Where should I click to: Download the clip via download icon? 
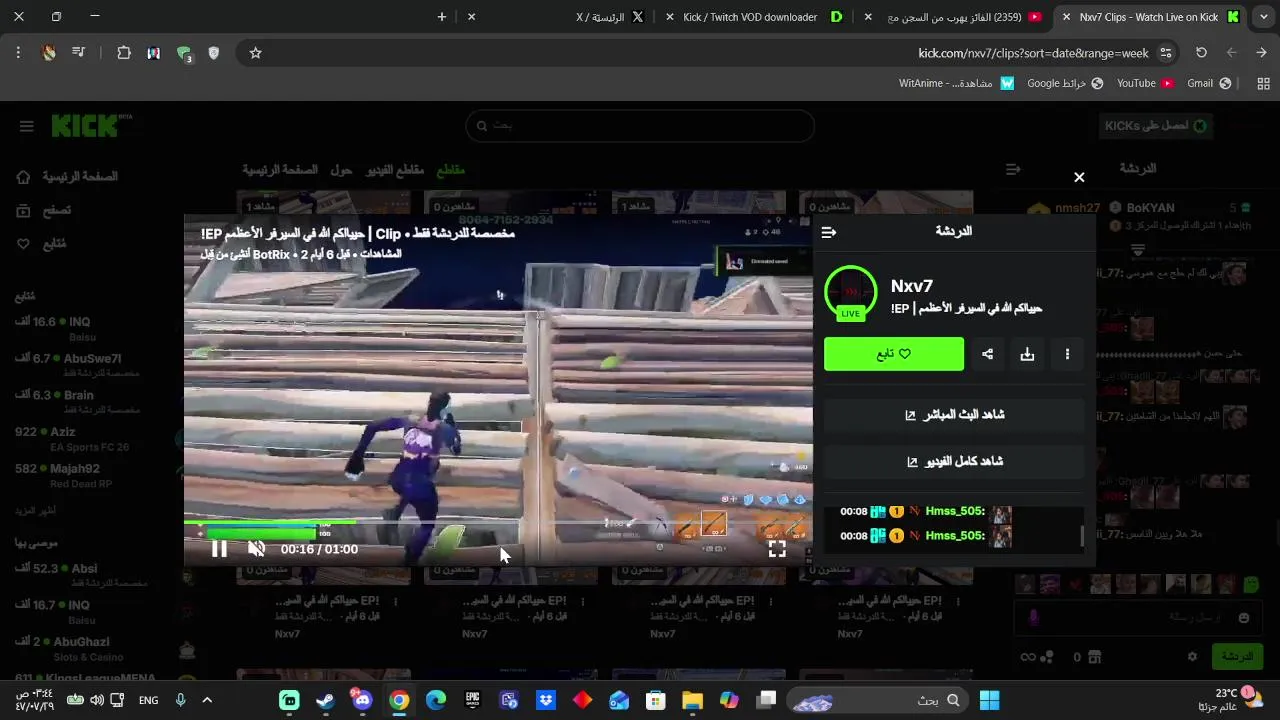tap(1027, 354)
